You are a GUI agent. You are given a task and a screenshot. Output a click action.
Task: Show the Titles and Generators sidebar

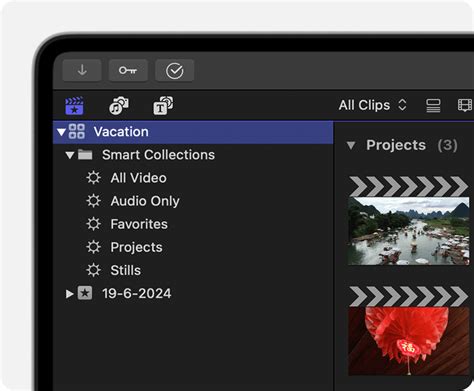coord(163,106)
